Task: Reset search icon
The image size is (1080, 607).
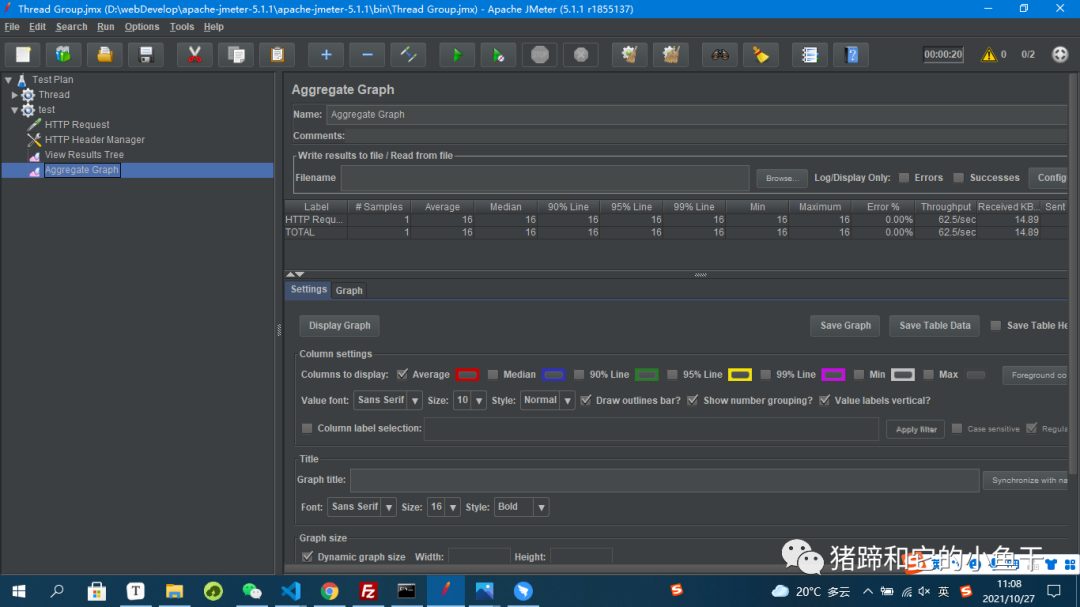Action: (761, 54)
